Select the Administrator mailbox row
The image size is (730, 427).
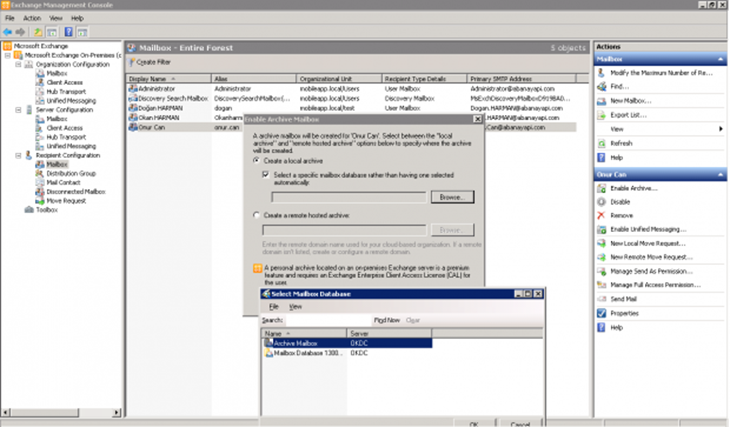pos(351,89)
